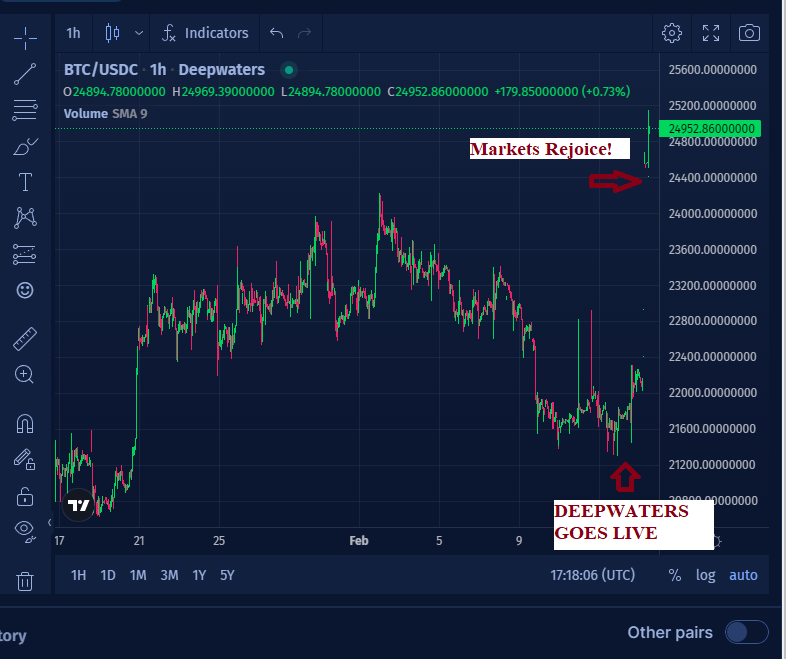Select the ruler measure tool
Viewport: 786px width, 659px height.
coord(25,338)
